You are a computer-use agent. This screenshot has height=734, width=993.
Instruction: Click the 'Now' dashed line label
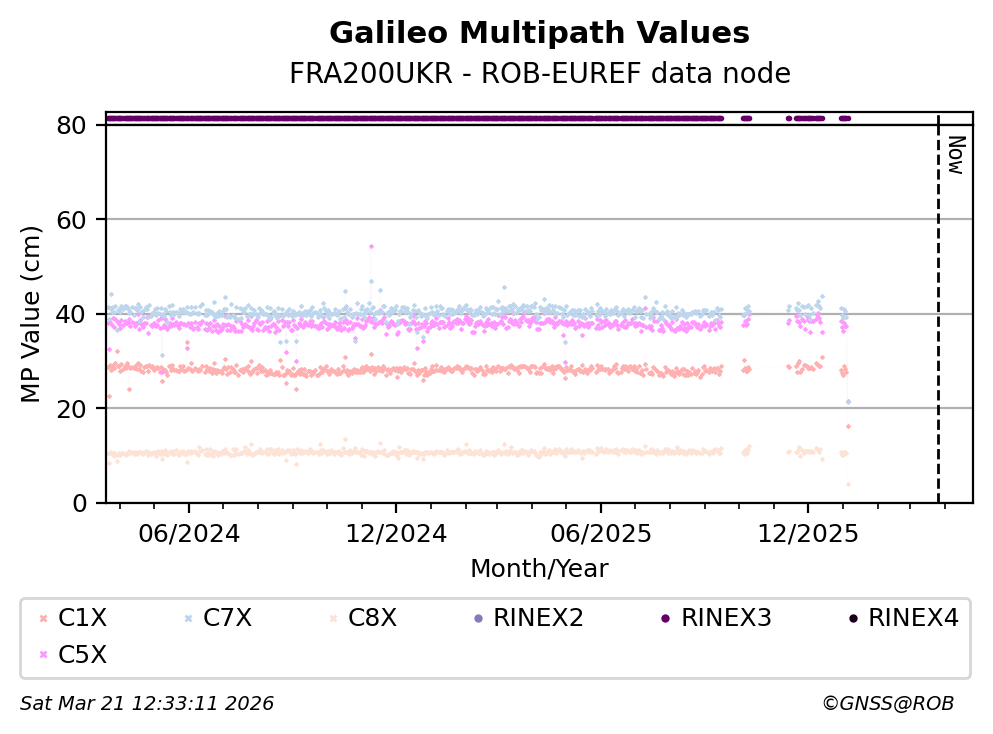(x=955, y=155)
